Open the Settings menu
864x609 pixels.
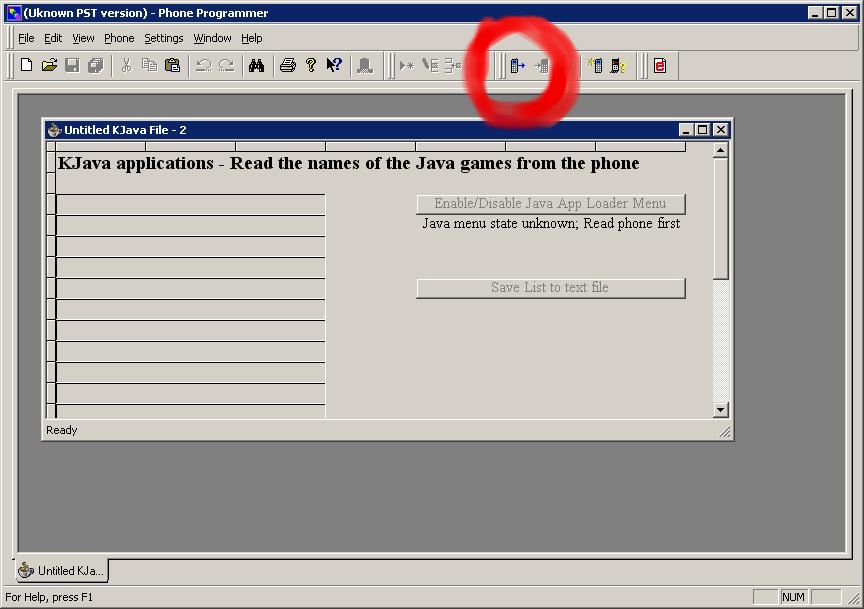(164, 38)
